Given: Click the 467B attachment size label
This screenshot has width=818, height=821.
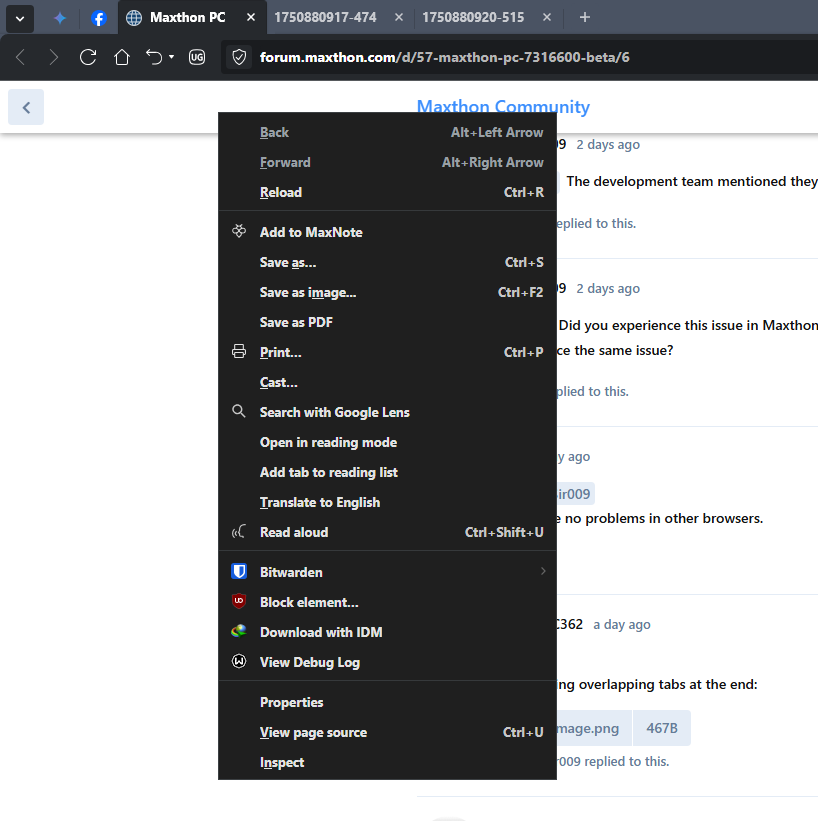Looking at the screenshot, I should pos(662,728).
